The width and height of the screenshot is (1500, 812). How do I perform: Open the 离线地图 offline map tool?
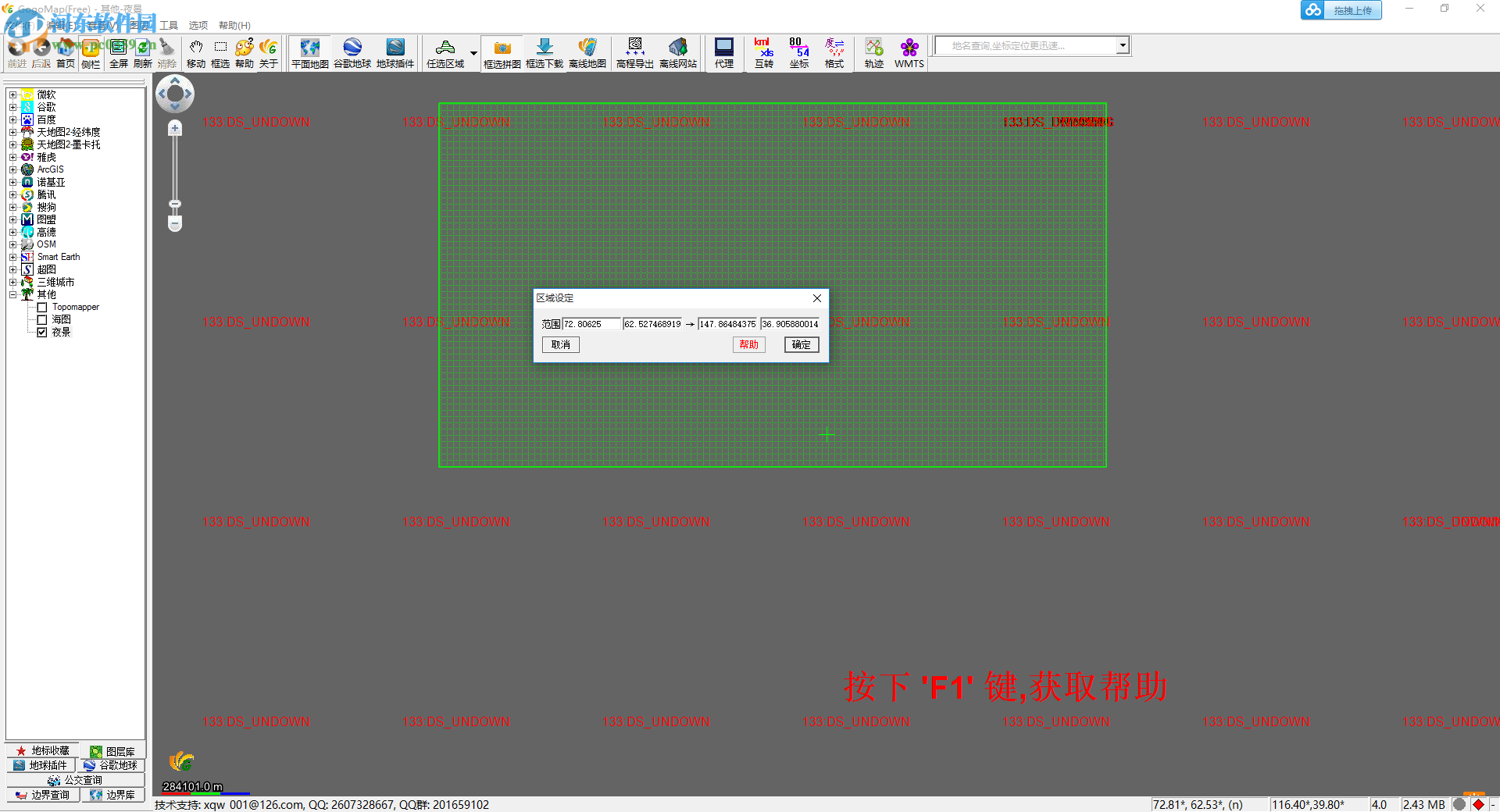[x=587, y=53]
